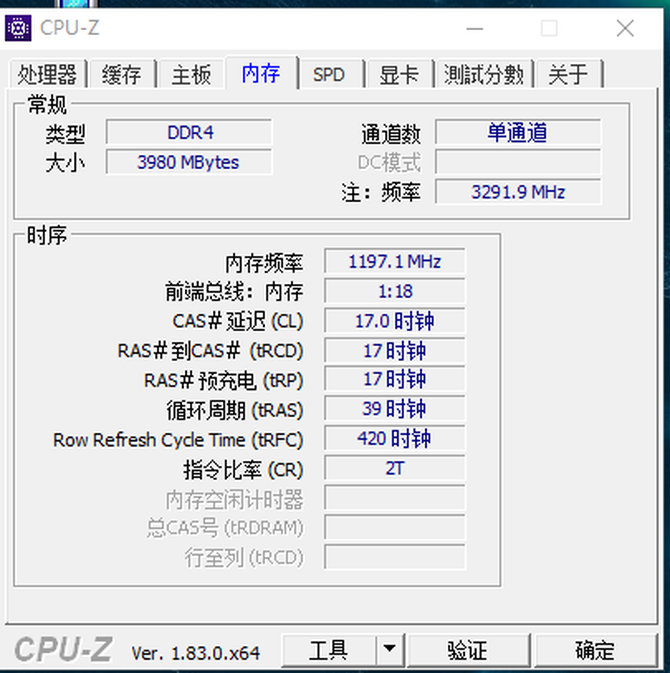Image resolution: width=670 pixels, height=673 pixels.
Task: Click the 指令比率 (CR) label
Action: coord(243,470)
